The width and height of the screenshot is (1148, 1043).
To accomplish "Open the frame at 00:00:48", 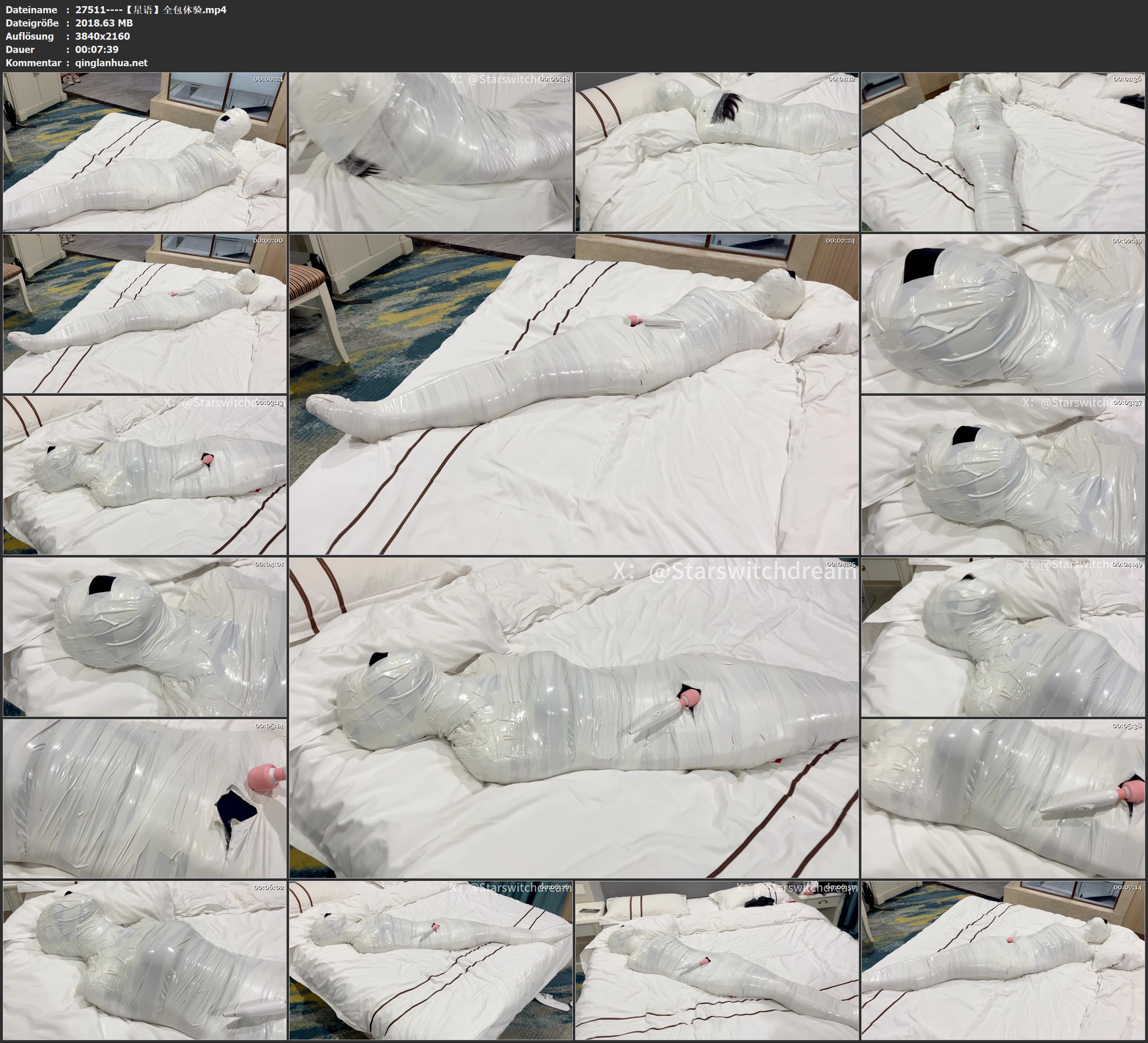I will point(430,151).
